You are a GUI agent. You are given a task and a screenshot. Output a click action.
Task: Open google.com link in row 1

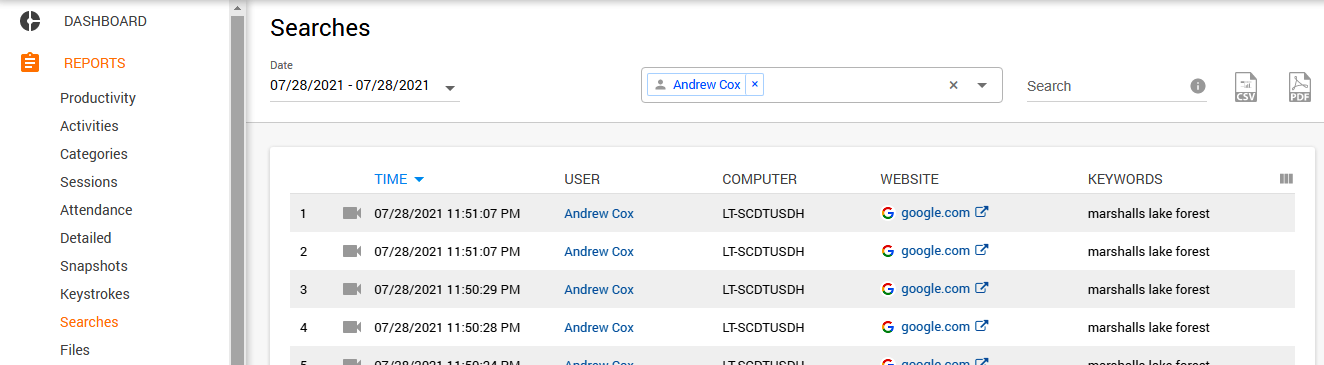pos(935,212)
